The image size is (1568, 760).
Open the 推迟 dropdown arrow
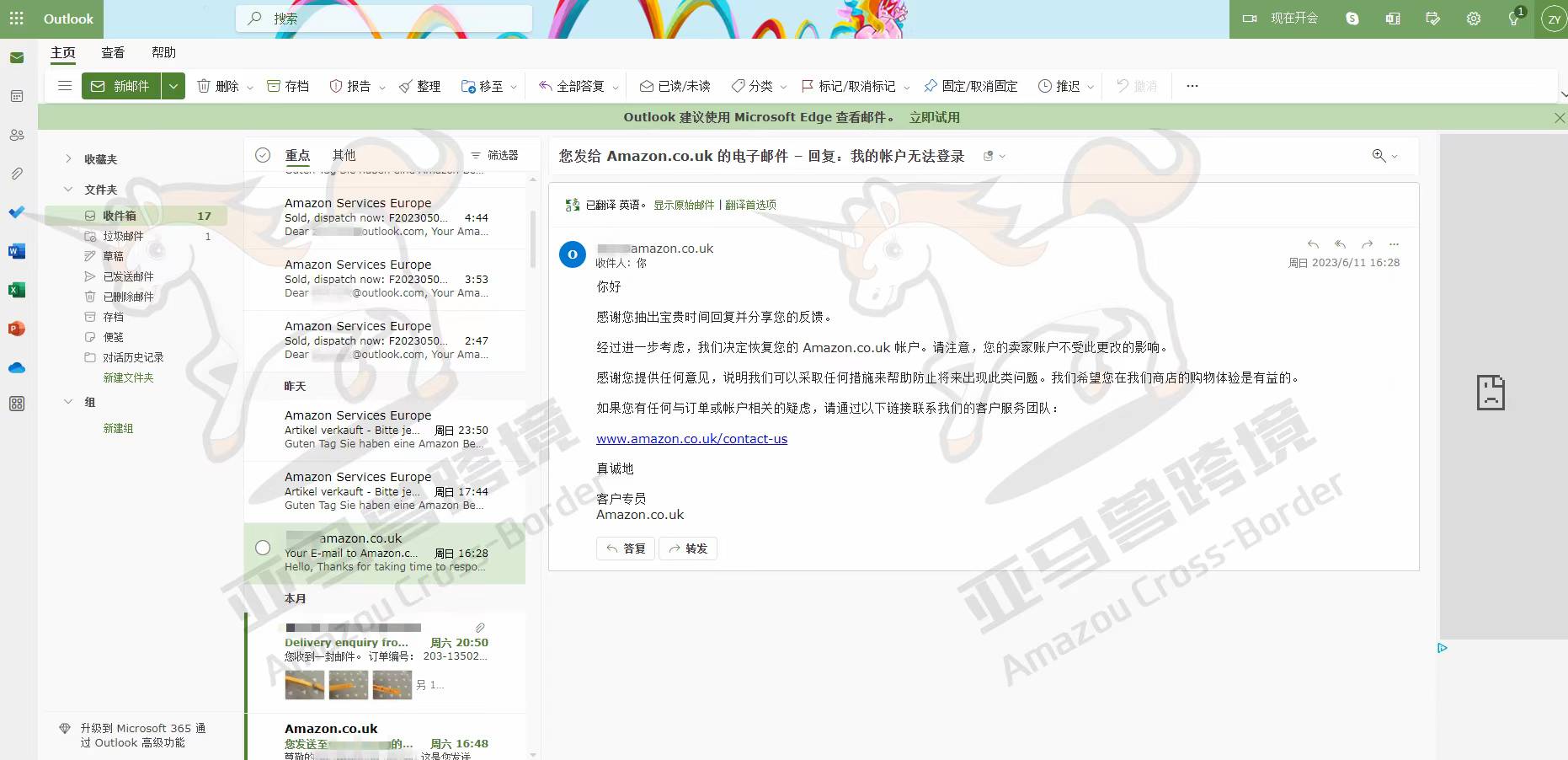(x=1091, y=87)
